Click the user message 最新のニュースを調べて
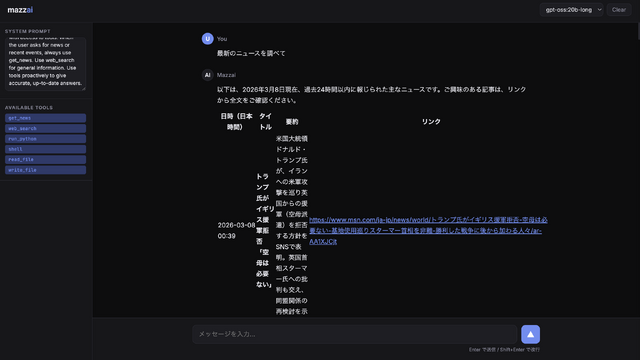Image resolution: width=640 pixels, height=360 pixels. (251, 53)
